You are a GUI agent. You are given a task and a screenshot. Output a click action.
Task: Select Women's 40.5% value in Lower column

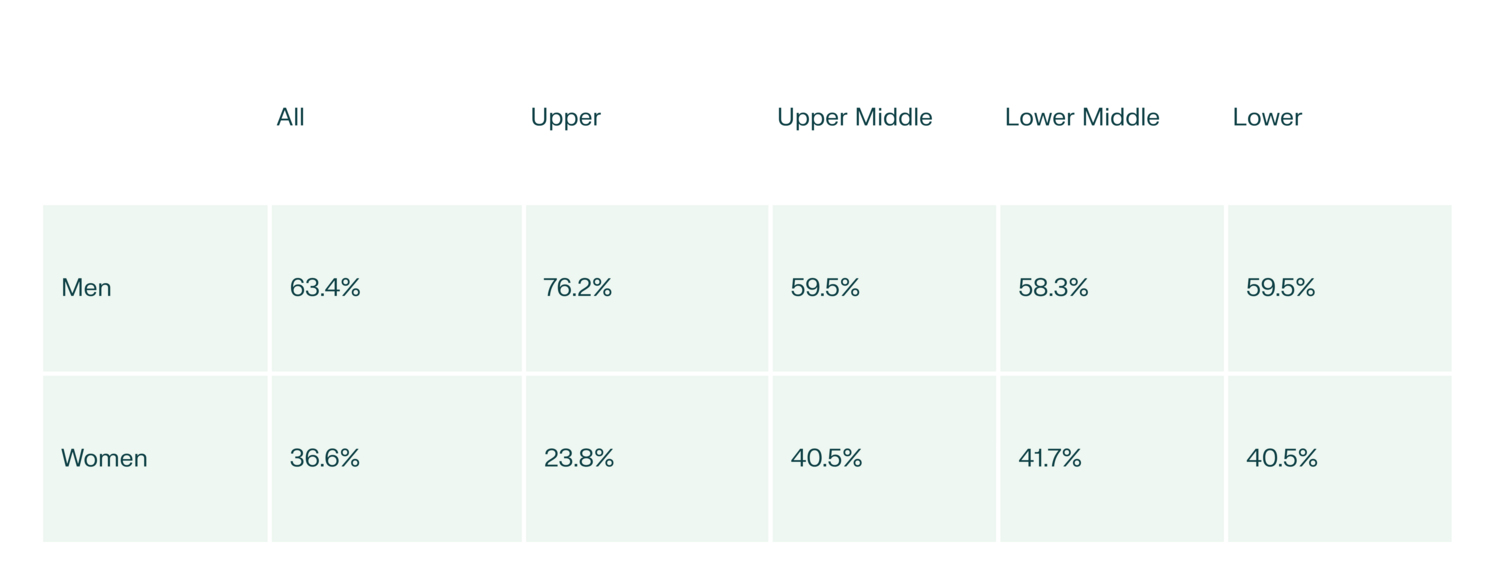(x=1281, y=458)
